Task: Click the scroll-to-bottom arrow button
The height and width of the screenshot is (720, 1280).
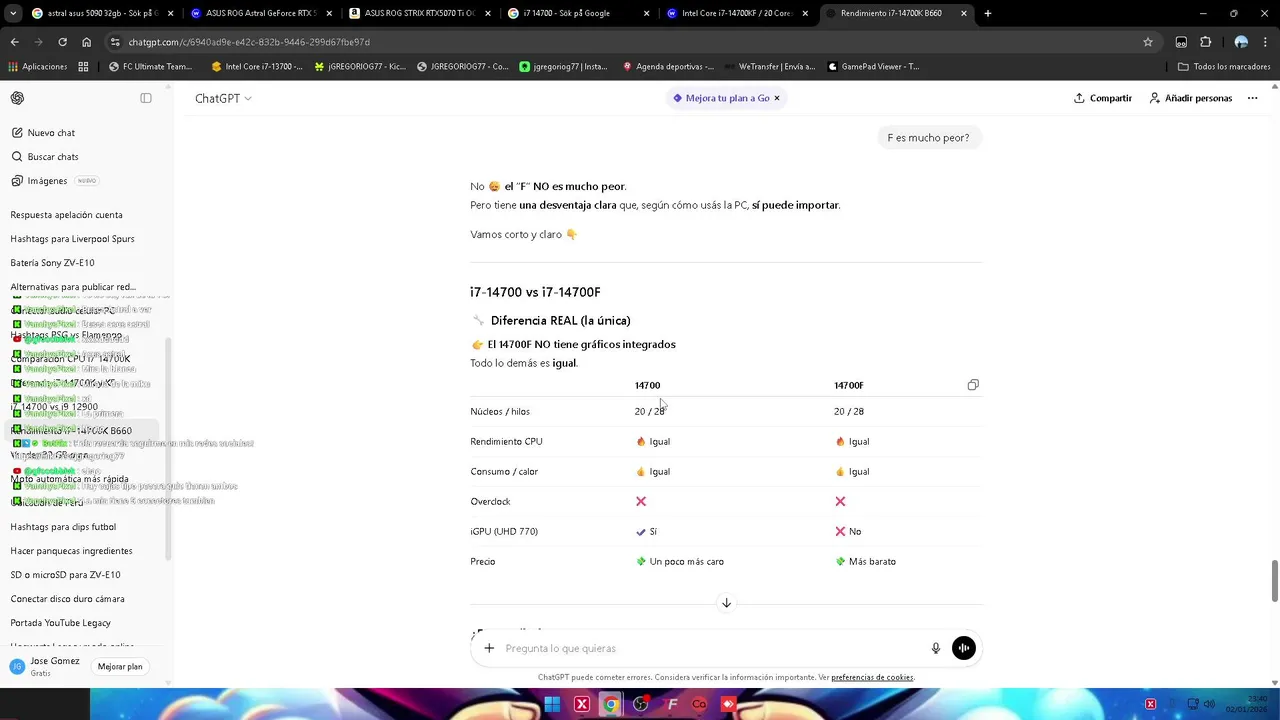Action: pos(726,603)
